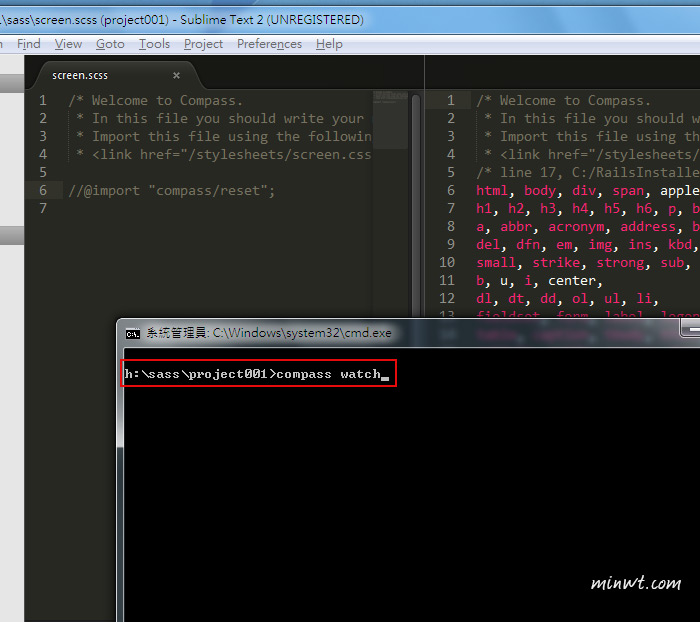Click the "dl, dt, dd, ol, ul, li" line
The image size is (700, 622).
(x=567, y=298)
